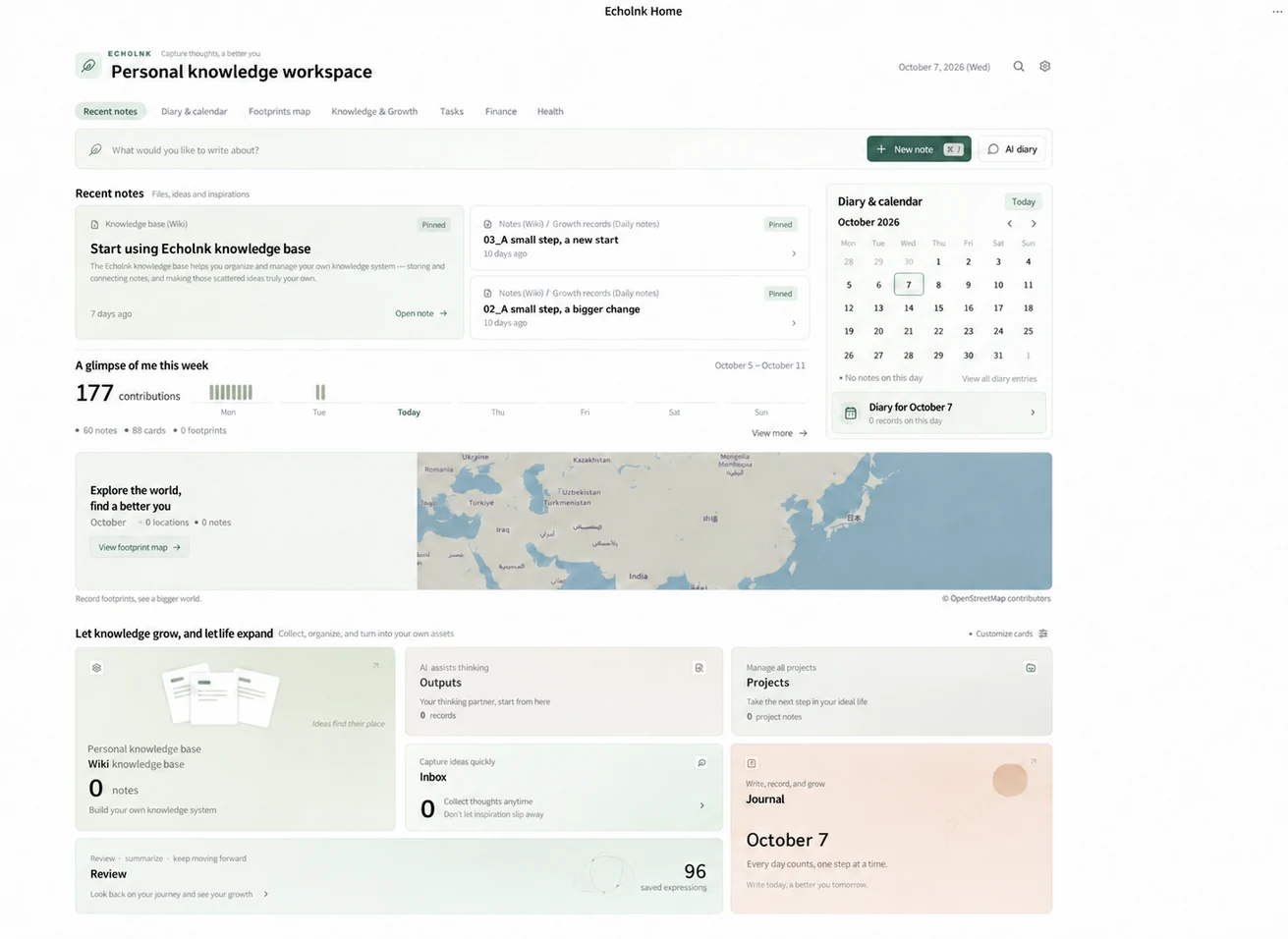Select October 7 in the calendar
Viewport: 1288px width, 939px height.
(909, 285)
